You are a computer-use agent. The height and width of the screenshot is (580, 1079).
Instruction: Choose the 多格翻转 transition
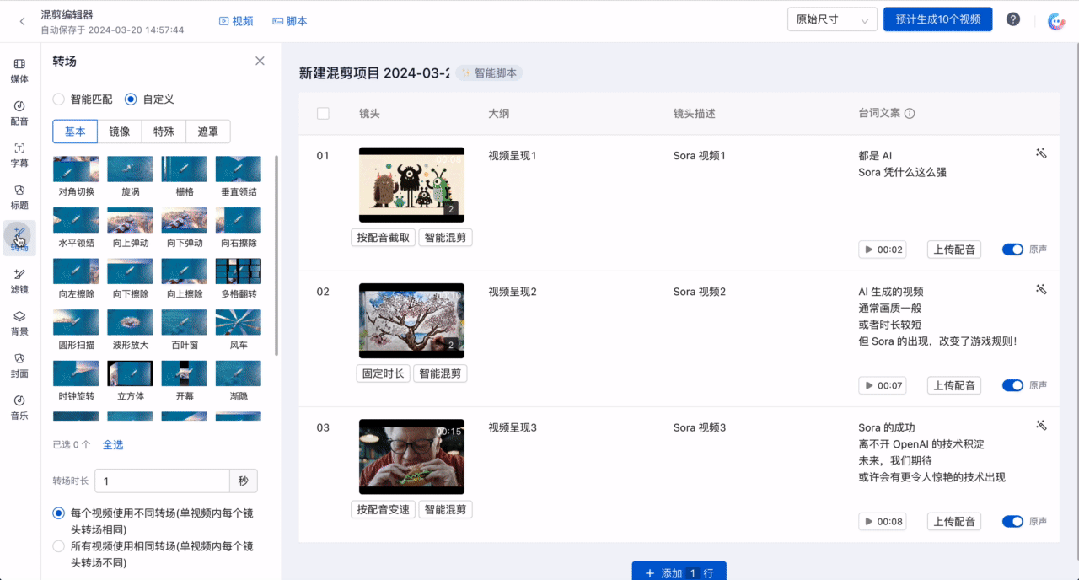click(x=238, y=278)
